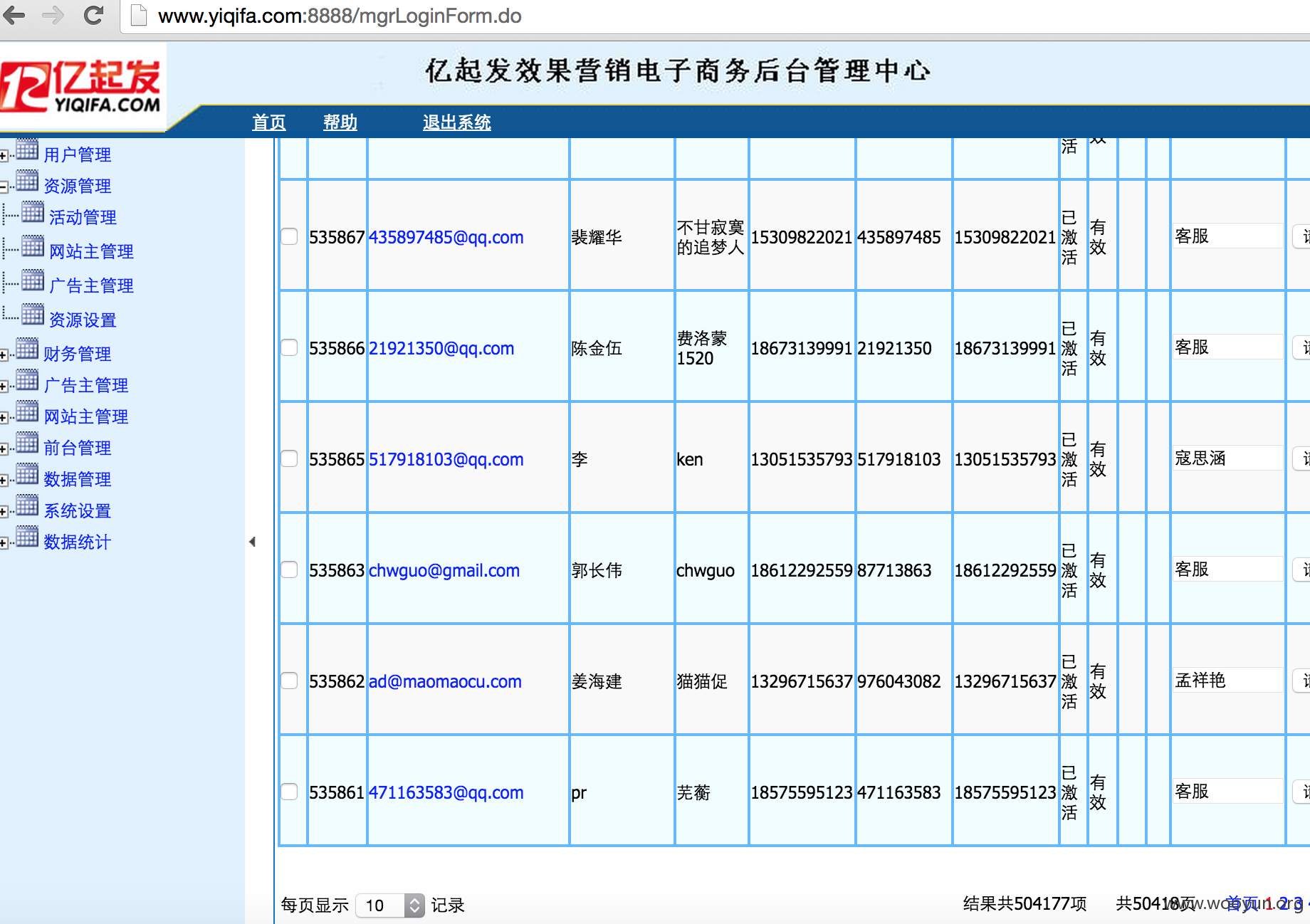Check the box for row 535861
The image size is (1310, 924).
pyautogui.click(x=289, y=792)
